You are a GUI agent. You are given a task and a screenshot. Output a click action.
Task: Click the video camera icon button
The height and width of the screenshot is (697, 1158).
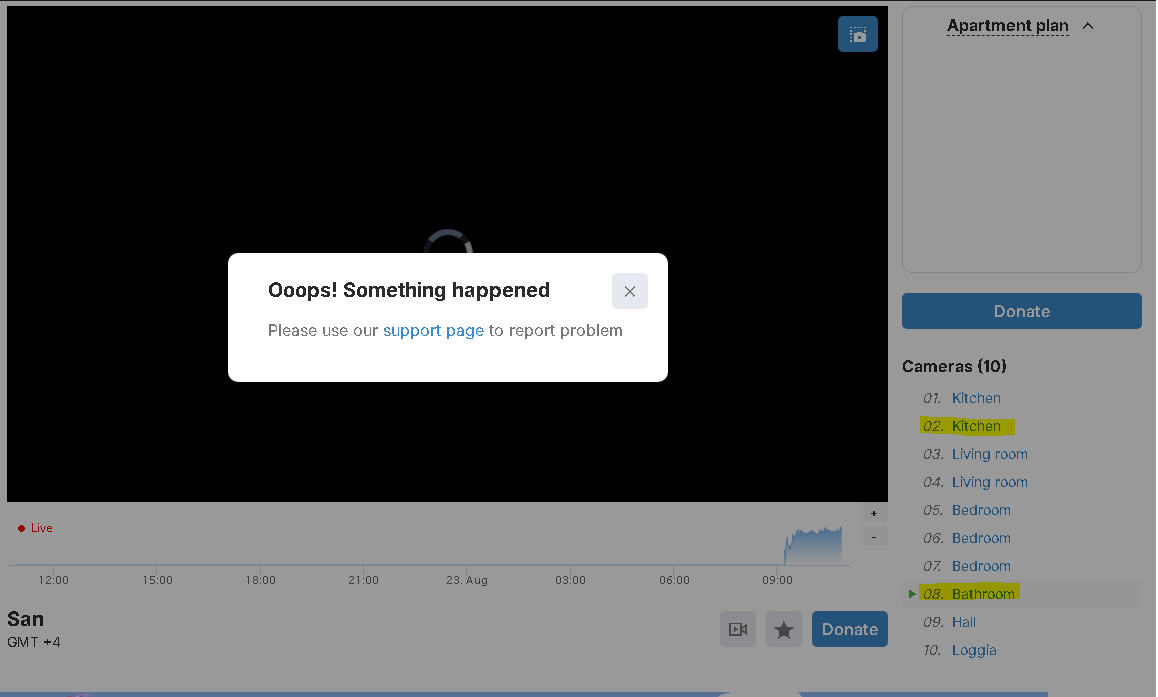click(738, 629)
